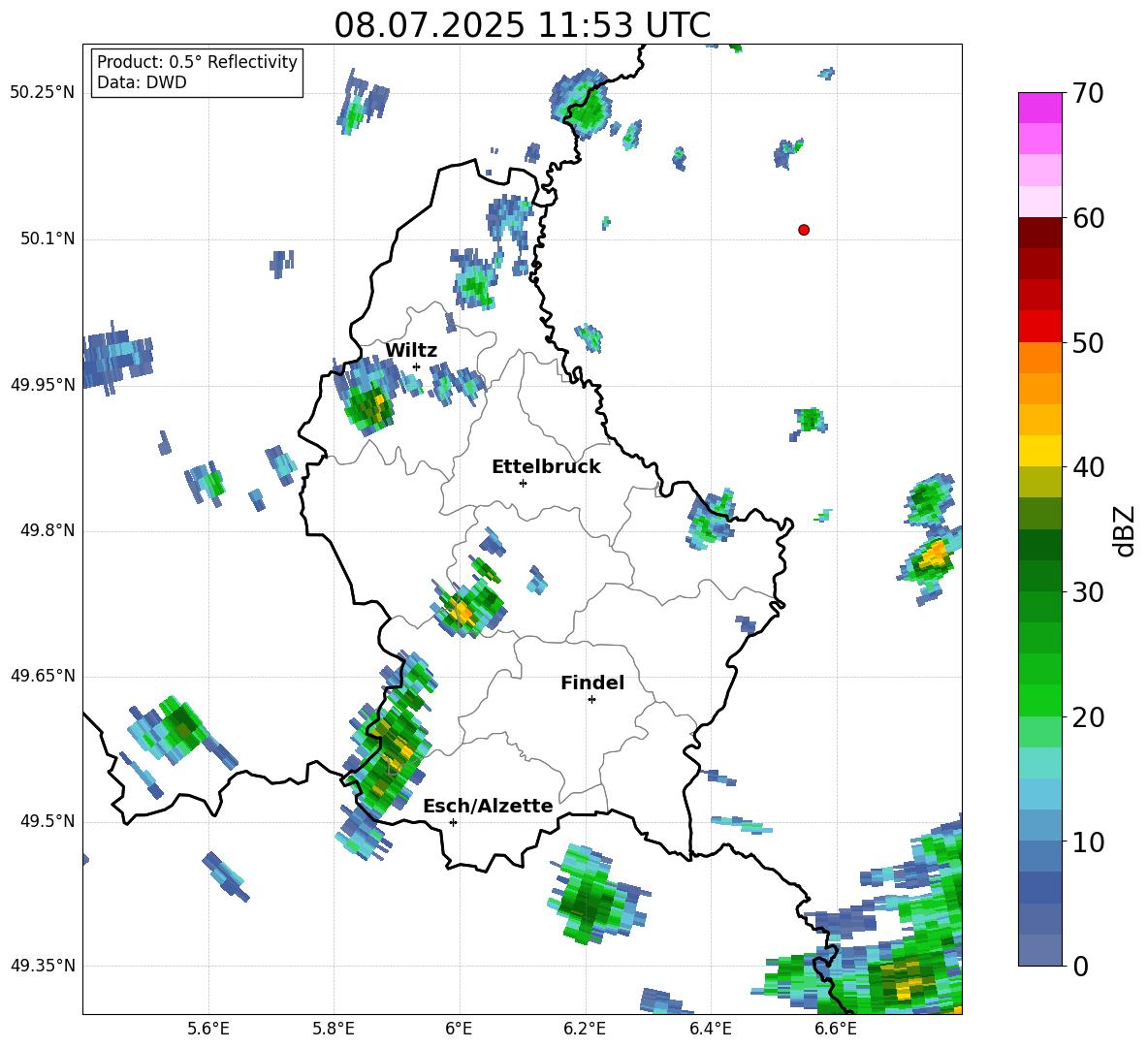Click the 6.6°E longitude label
Screen dimensions: 1148x1048
coord(836,1029)
